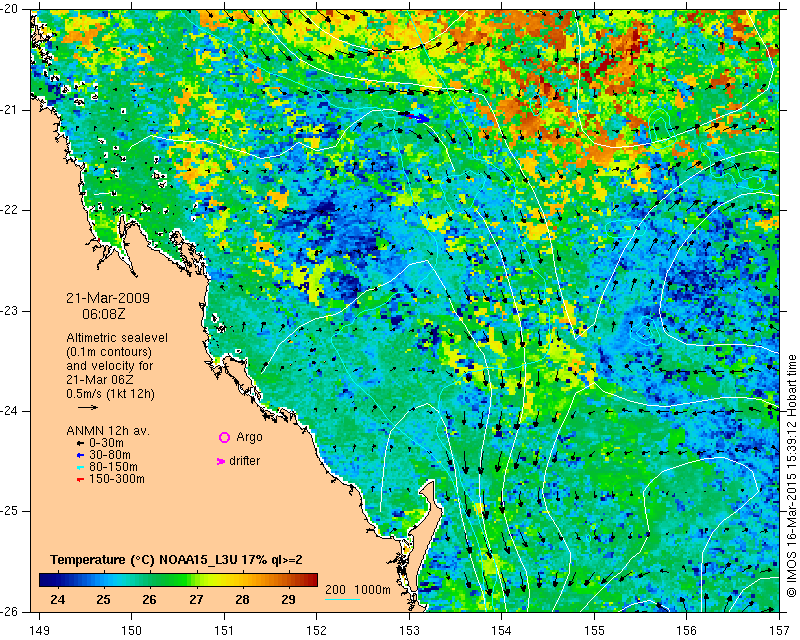Click the 'Argo' legend text

click(x=249, y=437)
